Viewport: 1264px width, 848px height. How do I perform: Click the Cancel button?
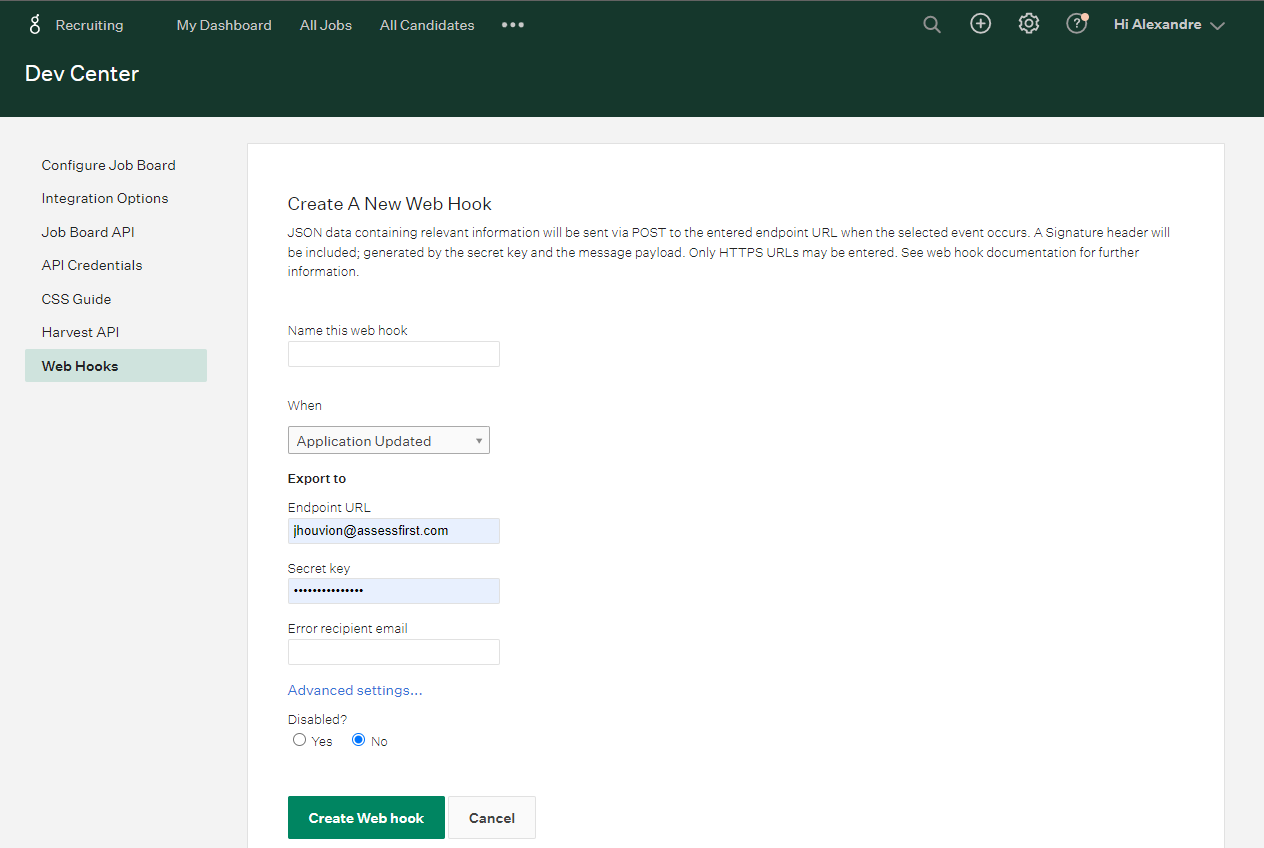coord(492,818)
